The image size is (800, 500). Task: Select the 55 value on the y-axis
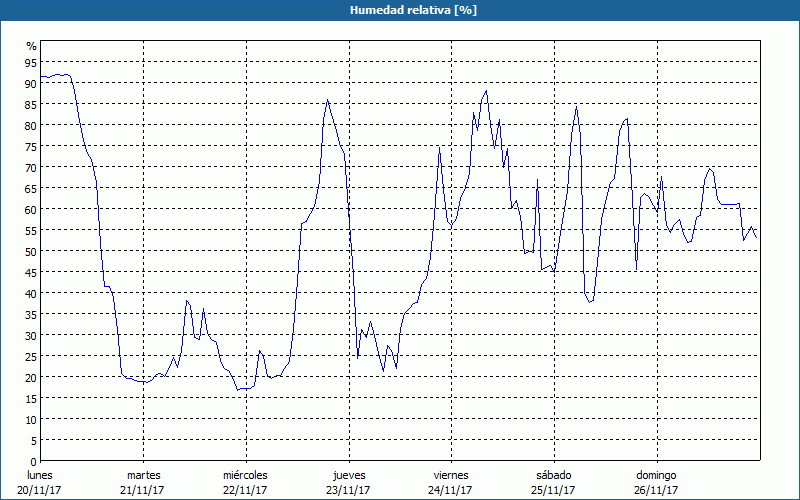(31, 231)
